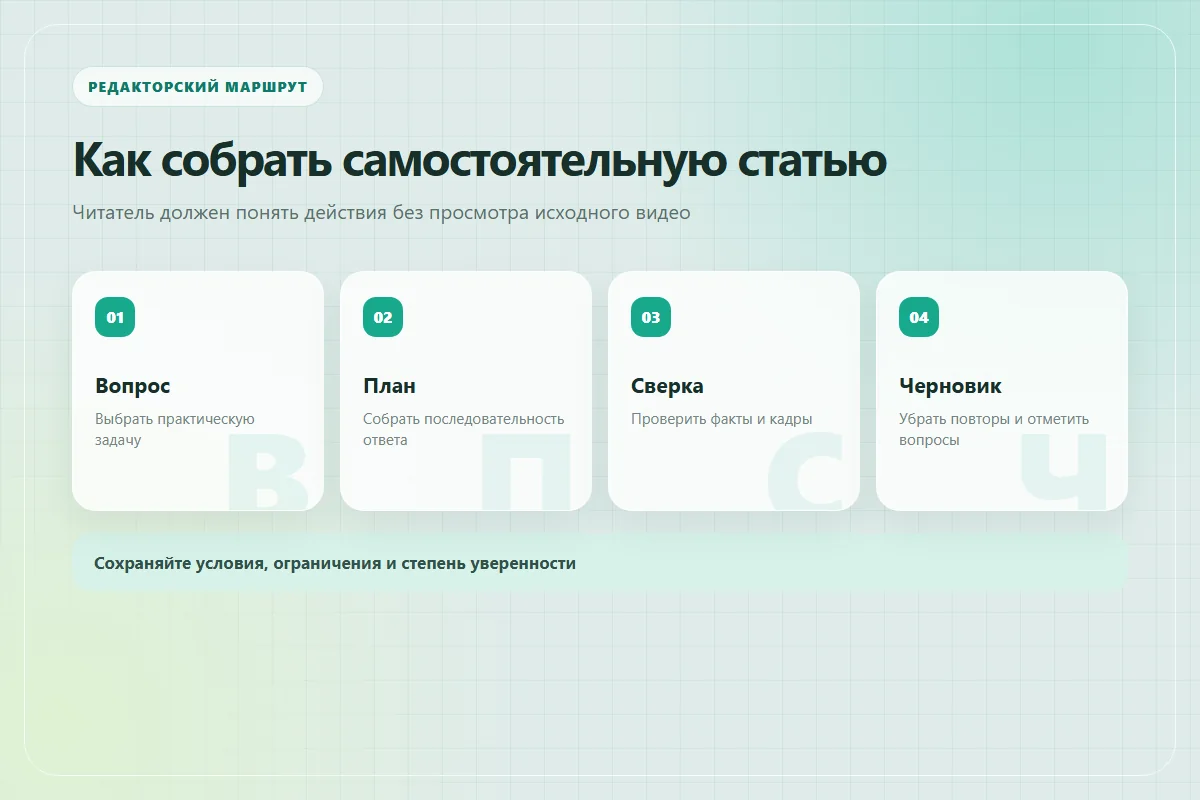Click the 02 step badge
Image resolution: width=1200 pixels, height=800 pixels.
[x=383, y=317]
